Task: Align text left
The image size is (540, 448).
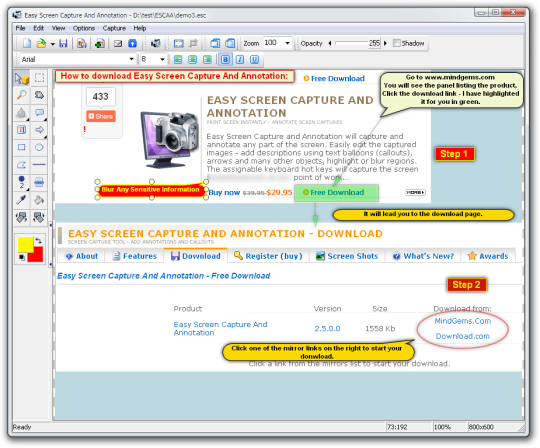Action: pos(178,60)
